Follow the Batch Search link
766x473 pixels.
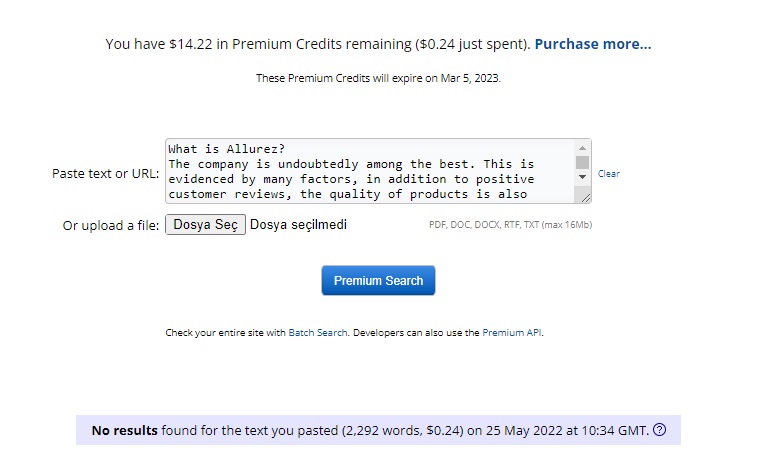[x=318, y=333]
